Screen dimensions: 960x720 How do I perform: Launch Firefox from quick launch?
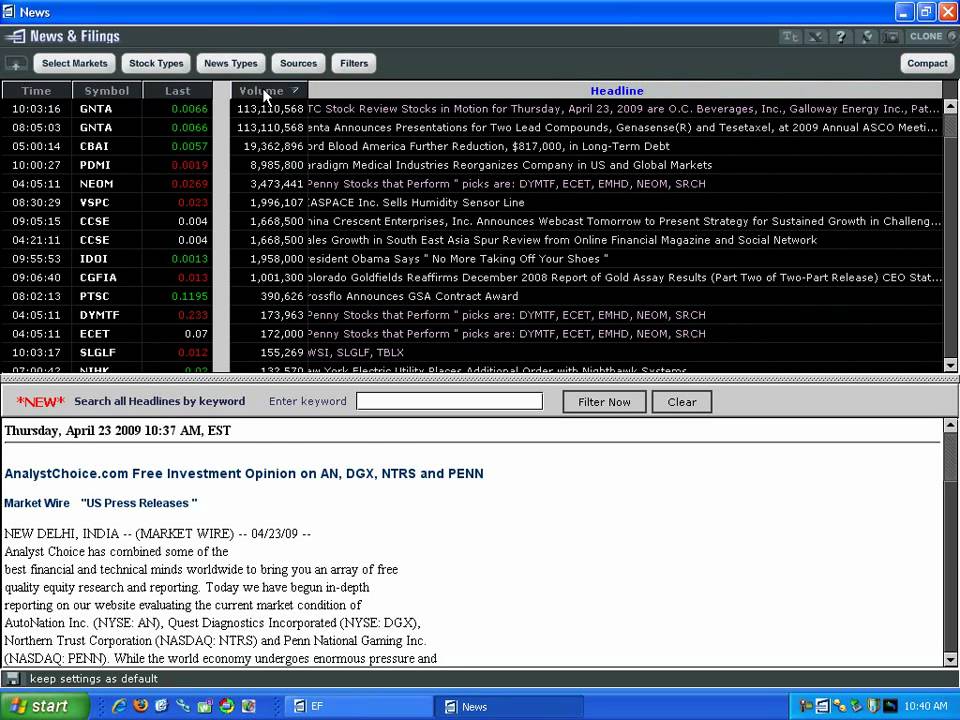(140, 706)
